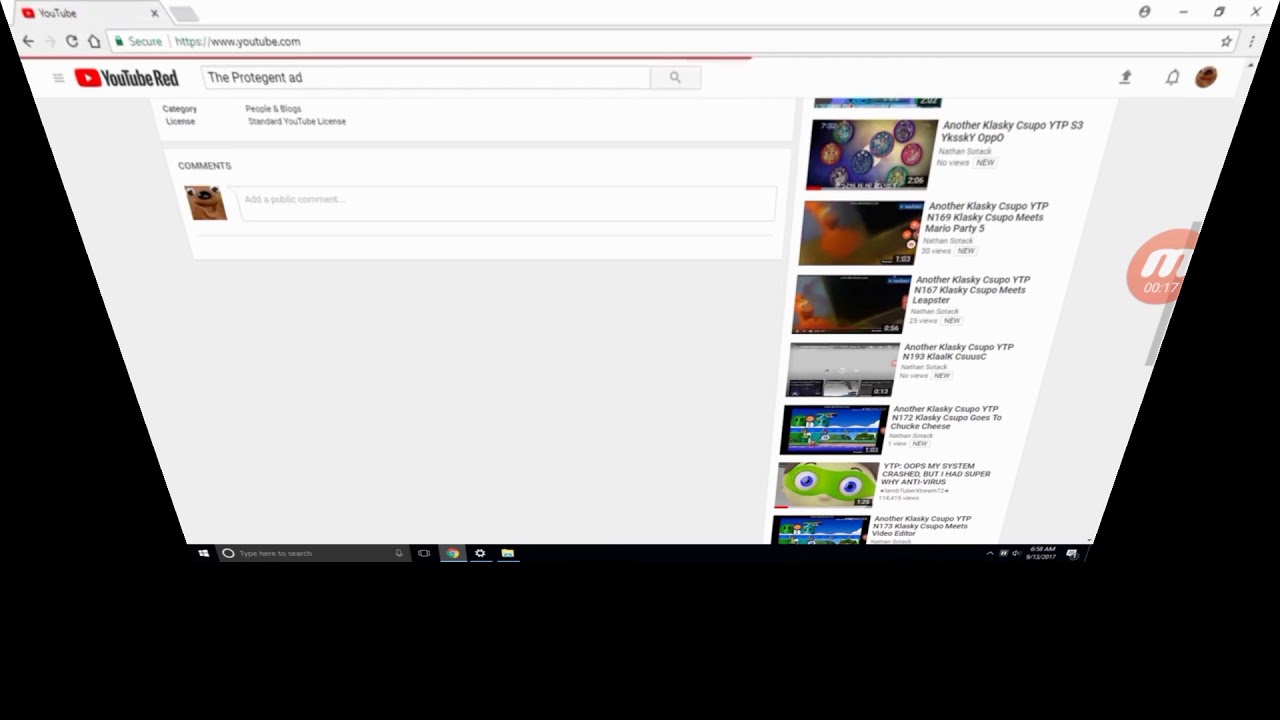Click the browser address bar URL
This screenshot has width=1280, height=720.
[x=237, y=41]
